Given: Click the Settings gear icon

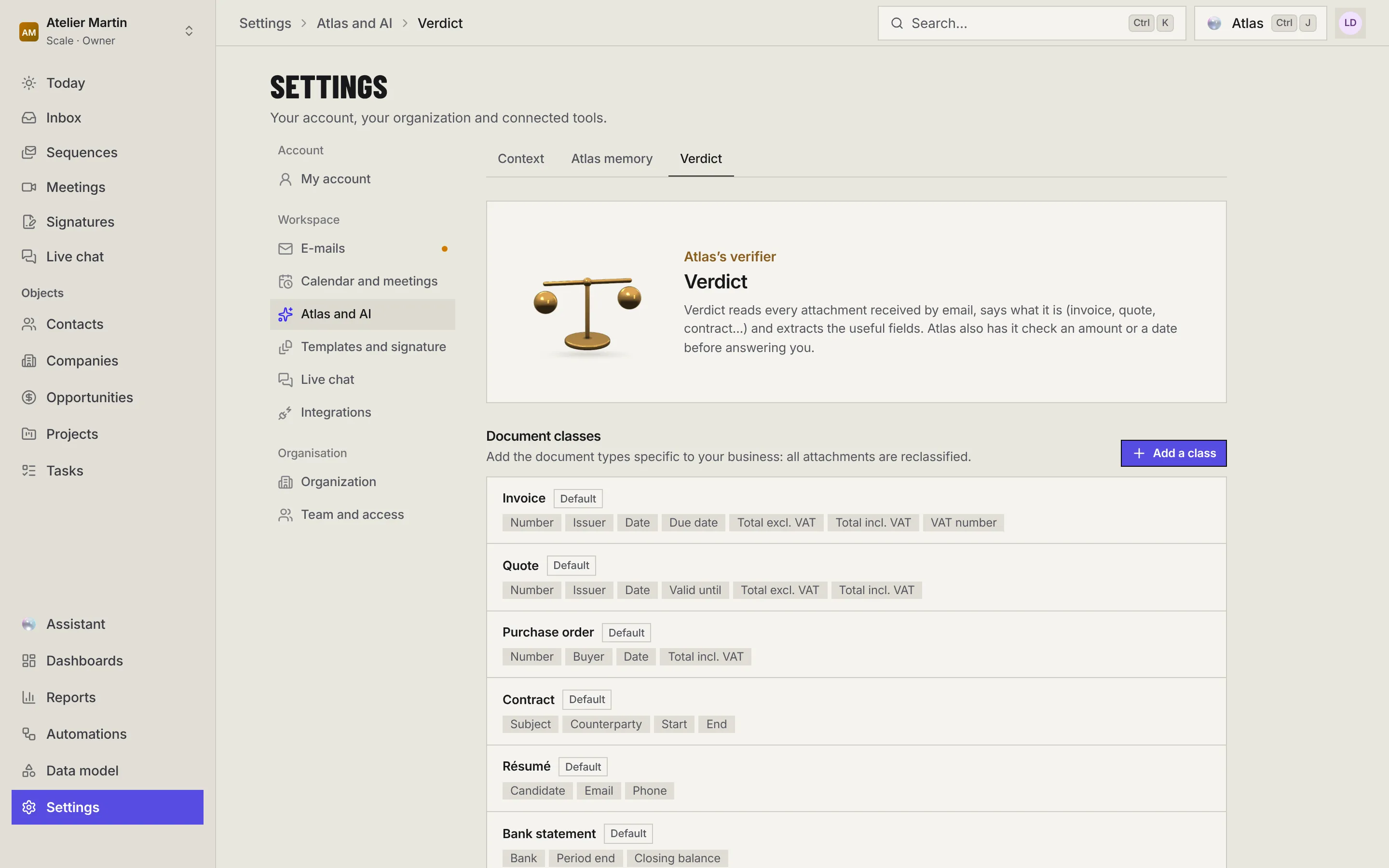Looking at the screenshot, I should tap(29, 807).
